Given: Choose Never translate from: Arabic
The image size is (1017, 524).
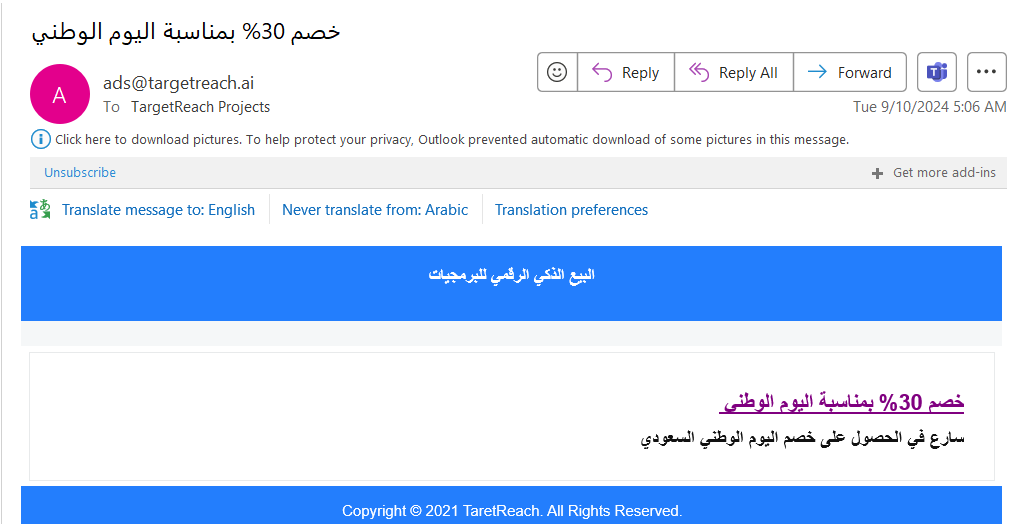Looking at the screenshot, I should coord(375,210).
